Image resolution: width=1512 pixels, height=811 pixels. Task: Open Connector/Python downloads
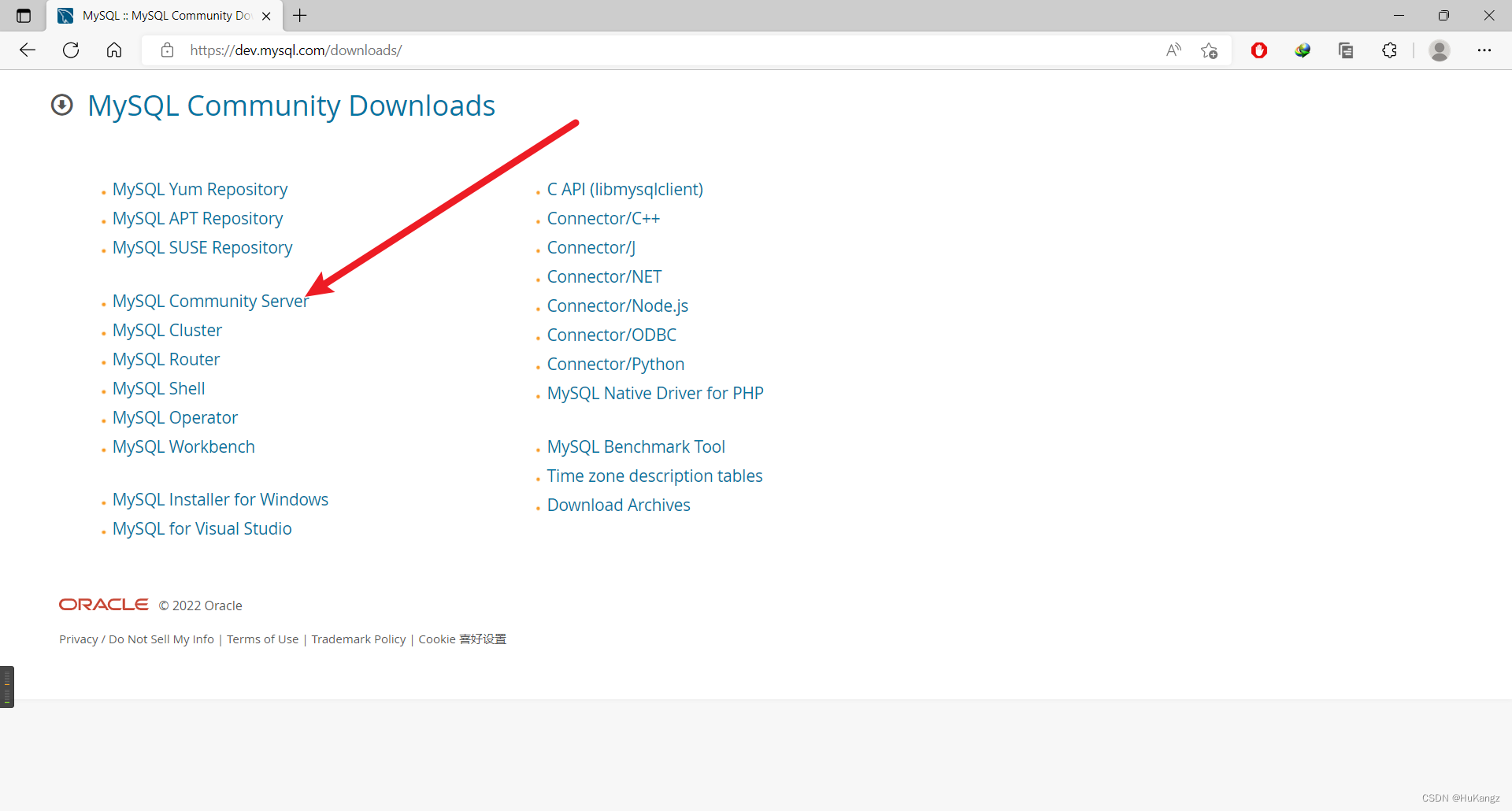click(x=616, y=365)
